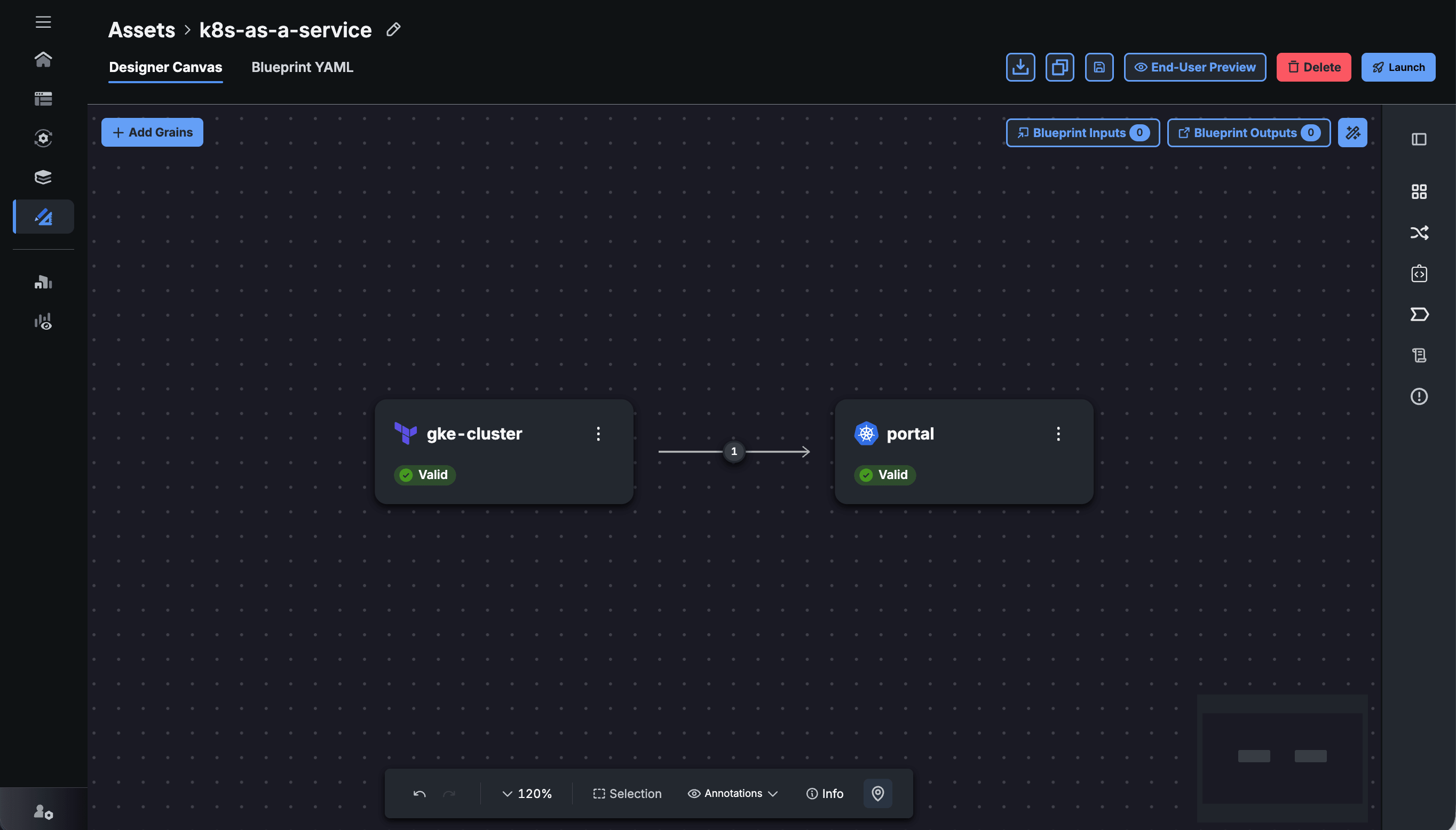Click the connection badge numbered 1
Image resolution: width=1456 pixels, height=830 pixels.
(x=734, y=451)
